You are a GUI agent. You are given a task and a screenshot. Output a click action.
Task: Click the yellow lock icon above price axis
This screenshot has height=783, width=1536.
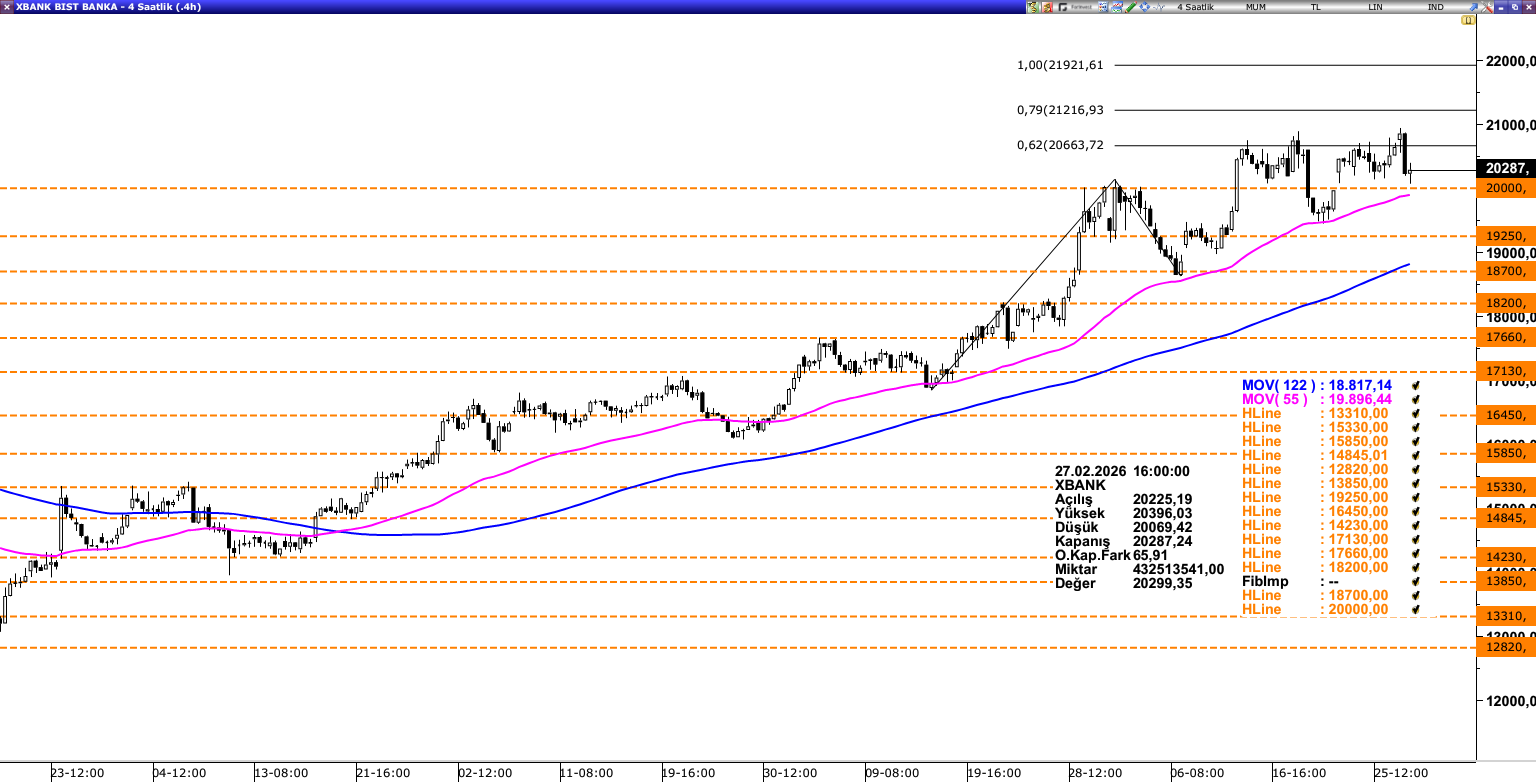[1467, 19]
